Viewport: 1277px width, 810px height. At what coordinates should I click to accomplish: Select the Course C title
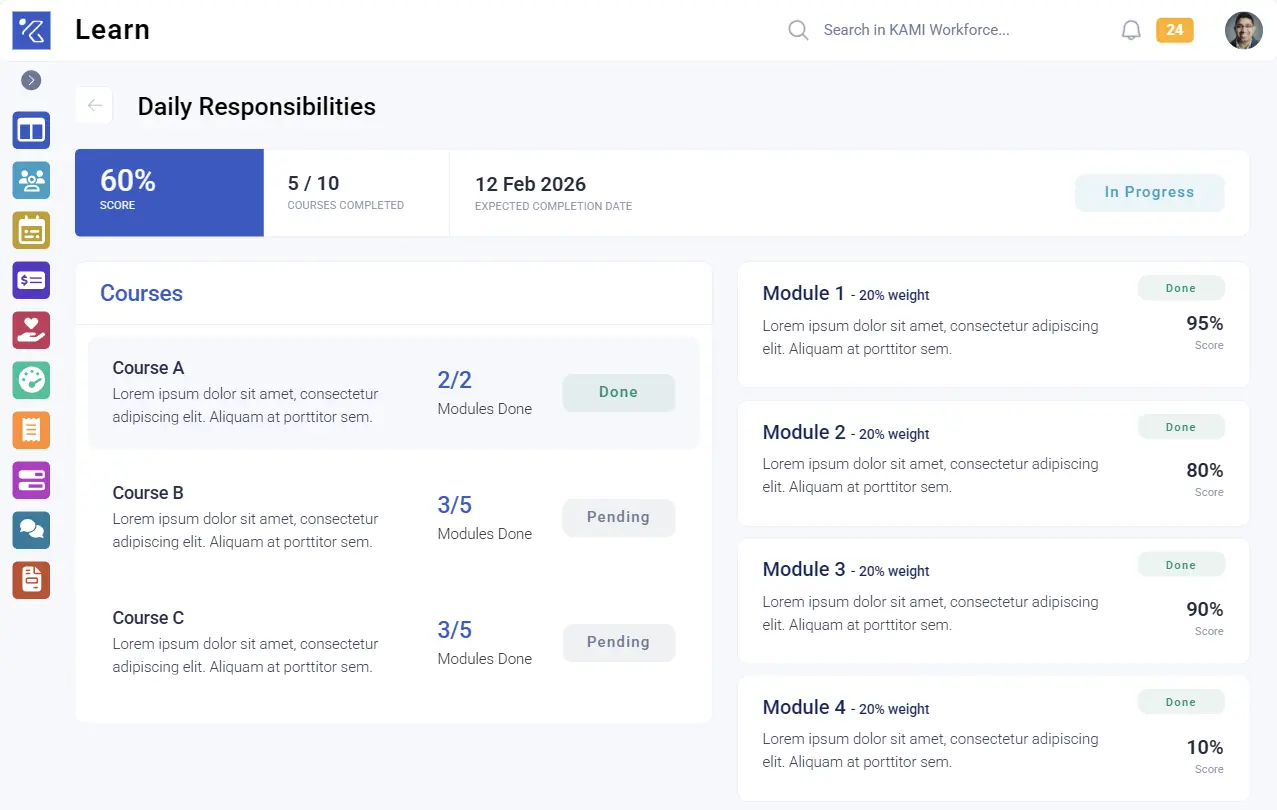tap(148, 618)
